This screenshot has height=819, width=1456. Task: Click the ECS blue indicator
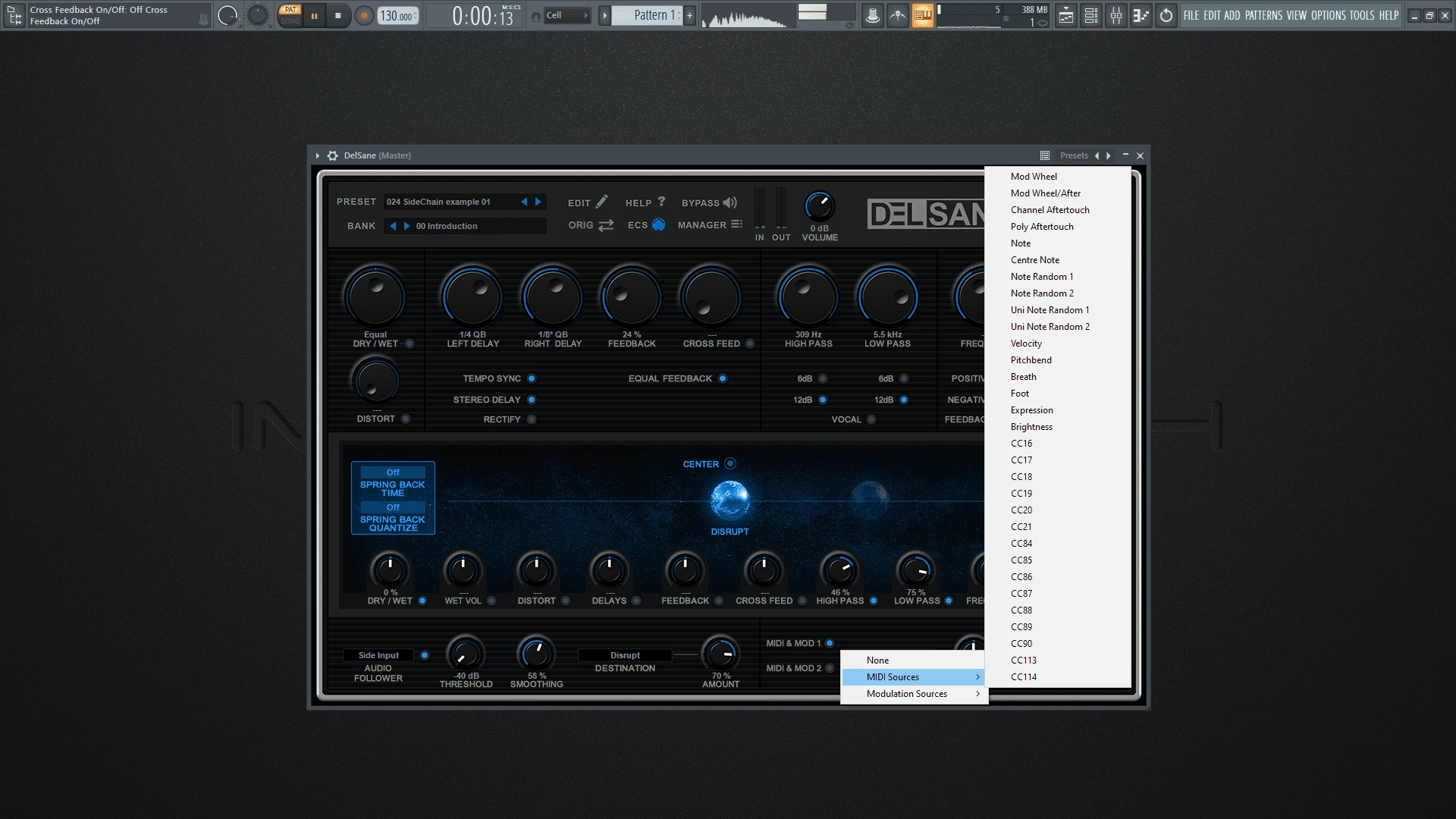[x=658, y=224]
